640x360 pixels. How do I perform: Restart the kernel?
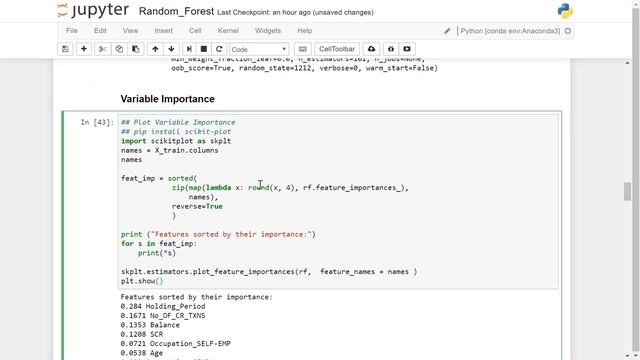[219, 49]
